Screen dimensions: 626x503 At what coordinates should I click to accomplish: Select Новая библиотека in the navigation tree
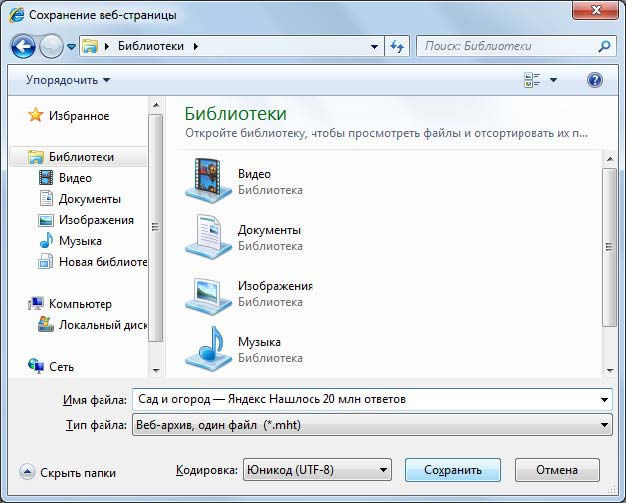(103, 262)
